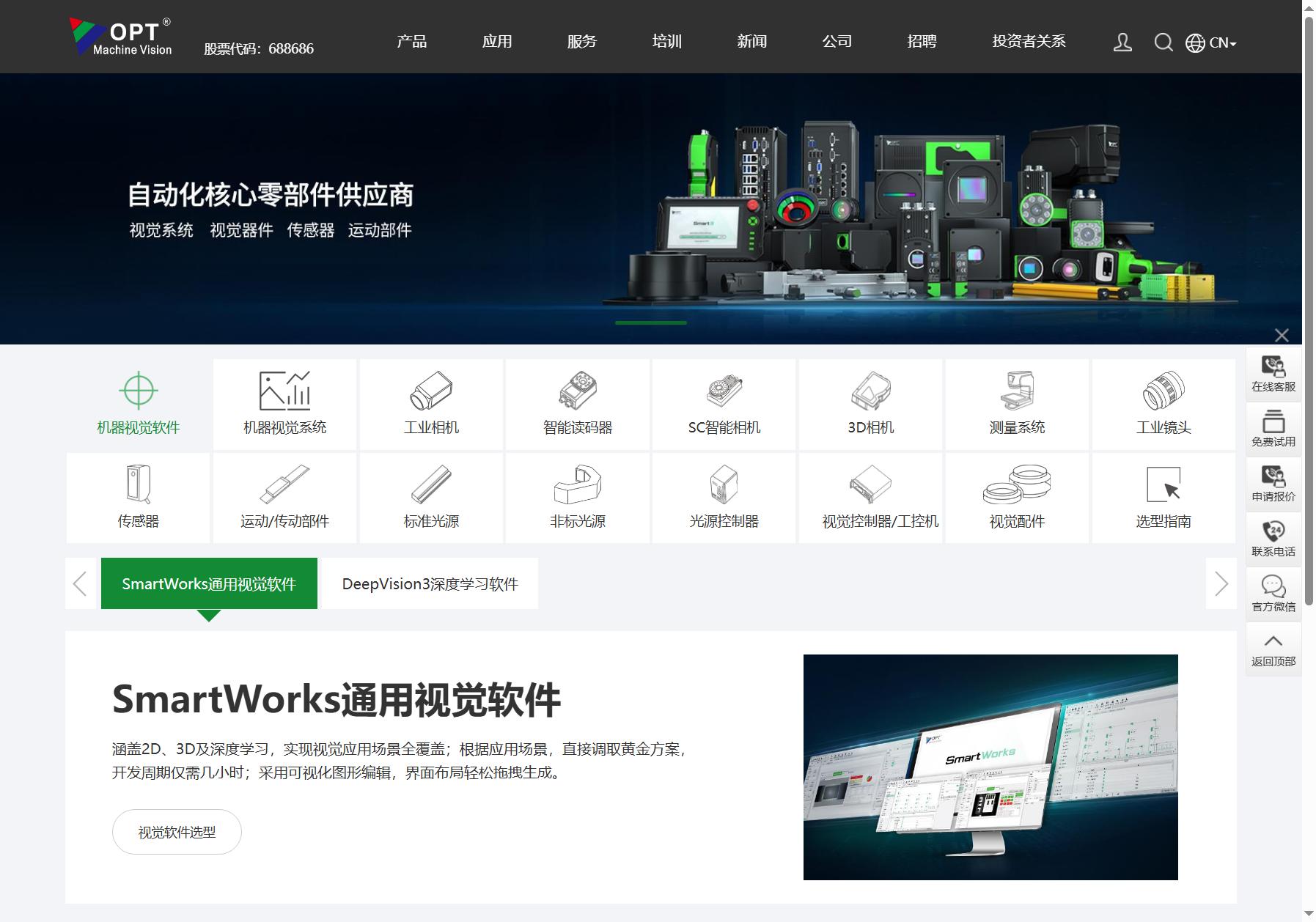
Task: Choose the 运动/传动部件 category icon
Action: [284, 498]
